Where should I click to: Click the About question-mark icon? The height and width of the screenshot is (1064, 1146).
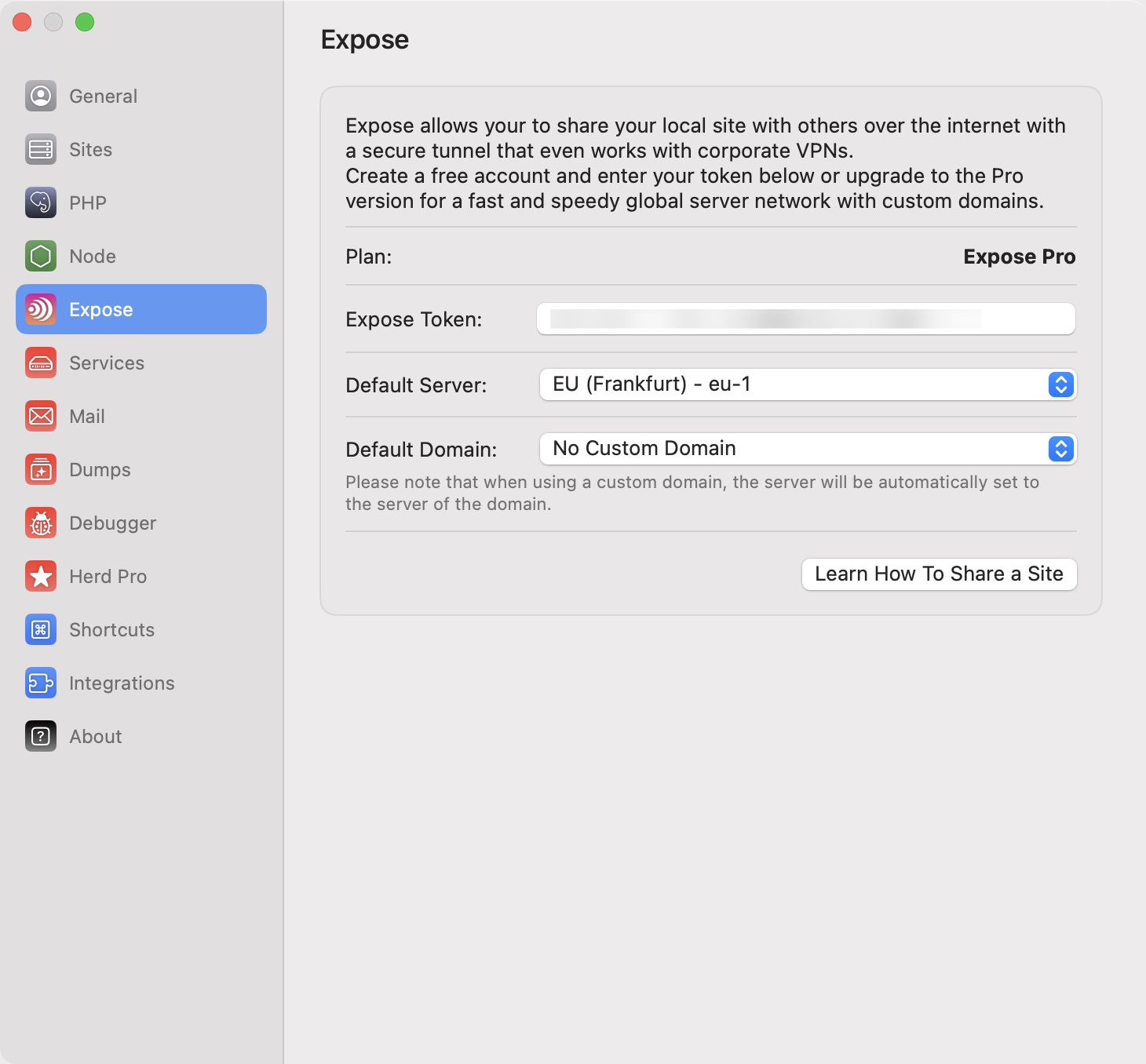pyautogui.click(x=41, y=736)
